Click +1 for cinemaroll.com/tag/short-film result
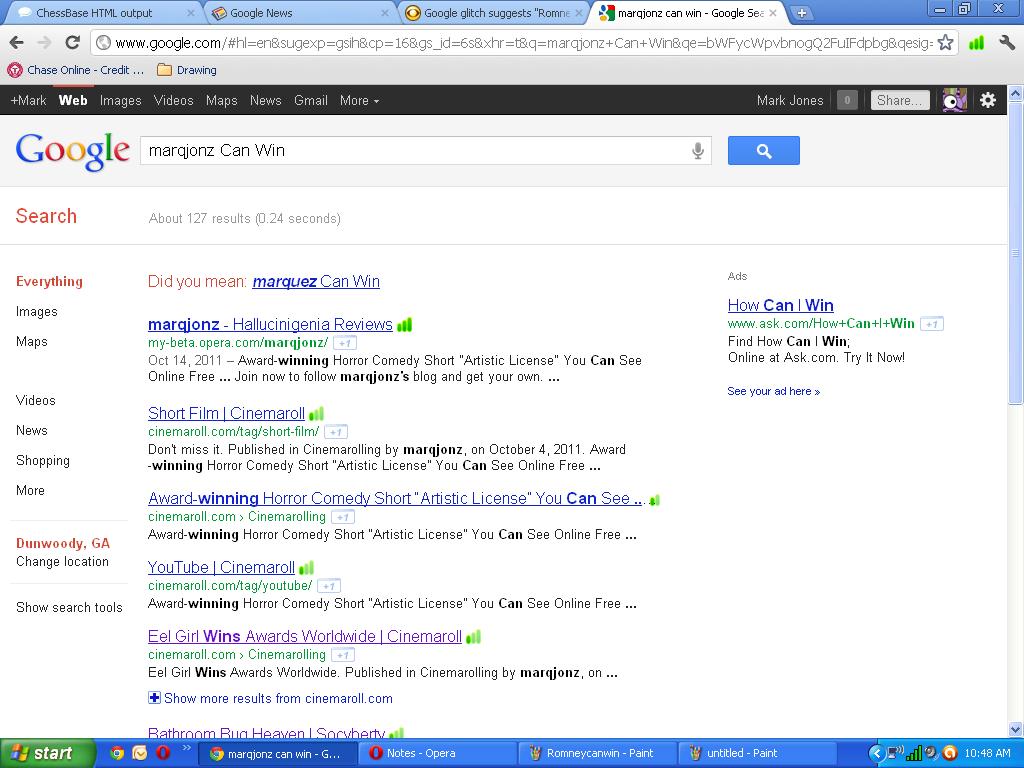 pos(336,432)
